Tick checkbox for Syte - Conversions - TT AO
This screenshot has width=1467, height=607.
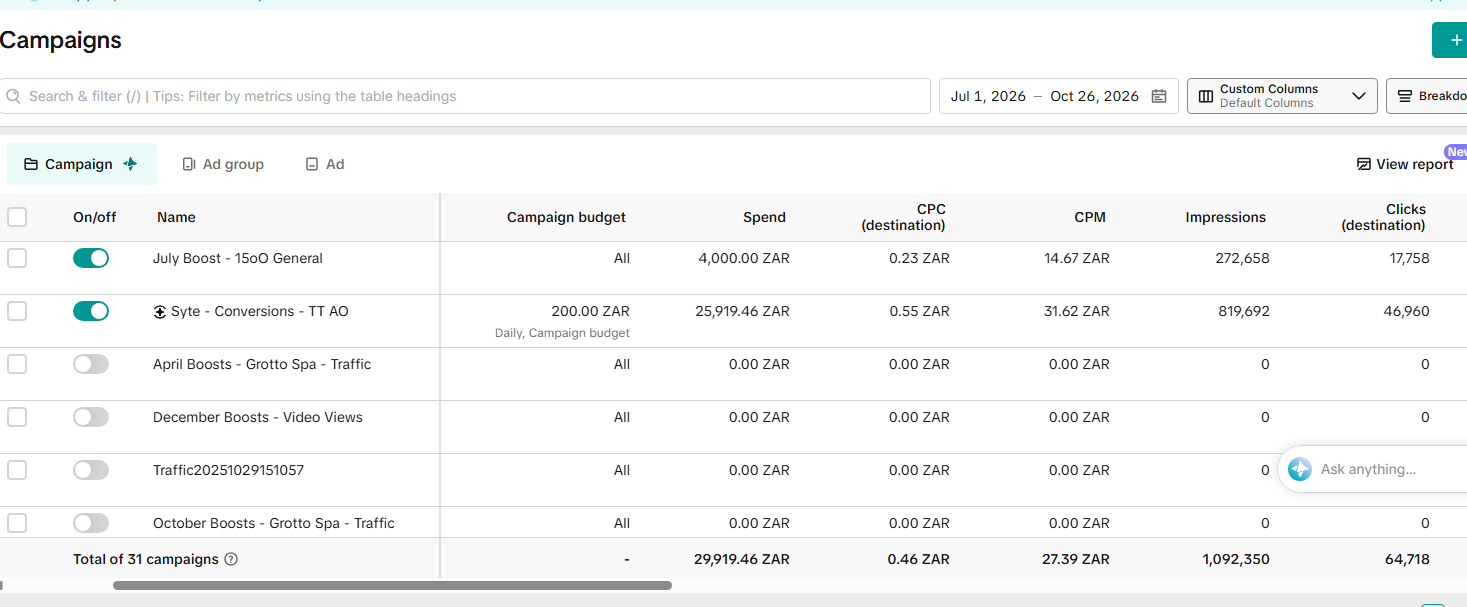(x=17, y=311)
